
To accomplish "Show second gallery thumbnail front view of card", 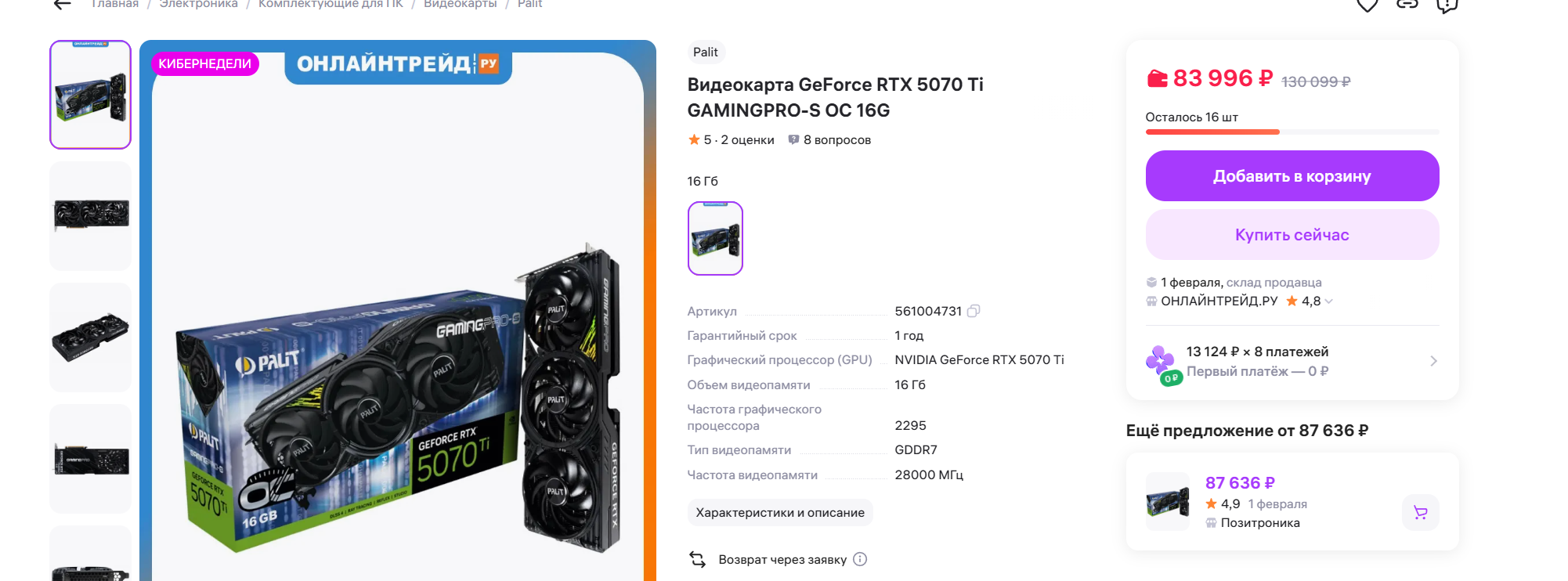I will [x=91, y=216].
